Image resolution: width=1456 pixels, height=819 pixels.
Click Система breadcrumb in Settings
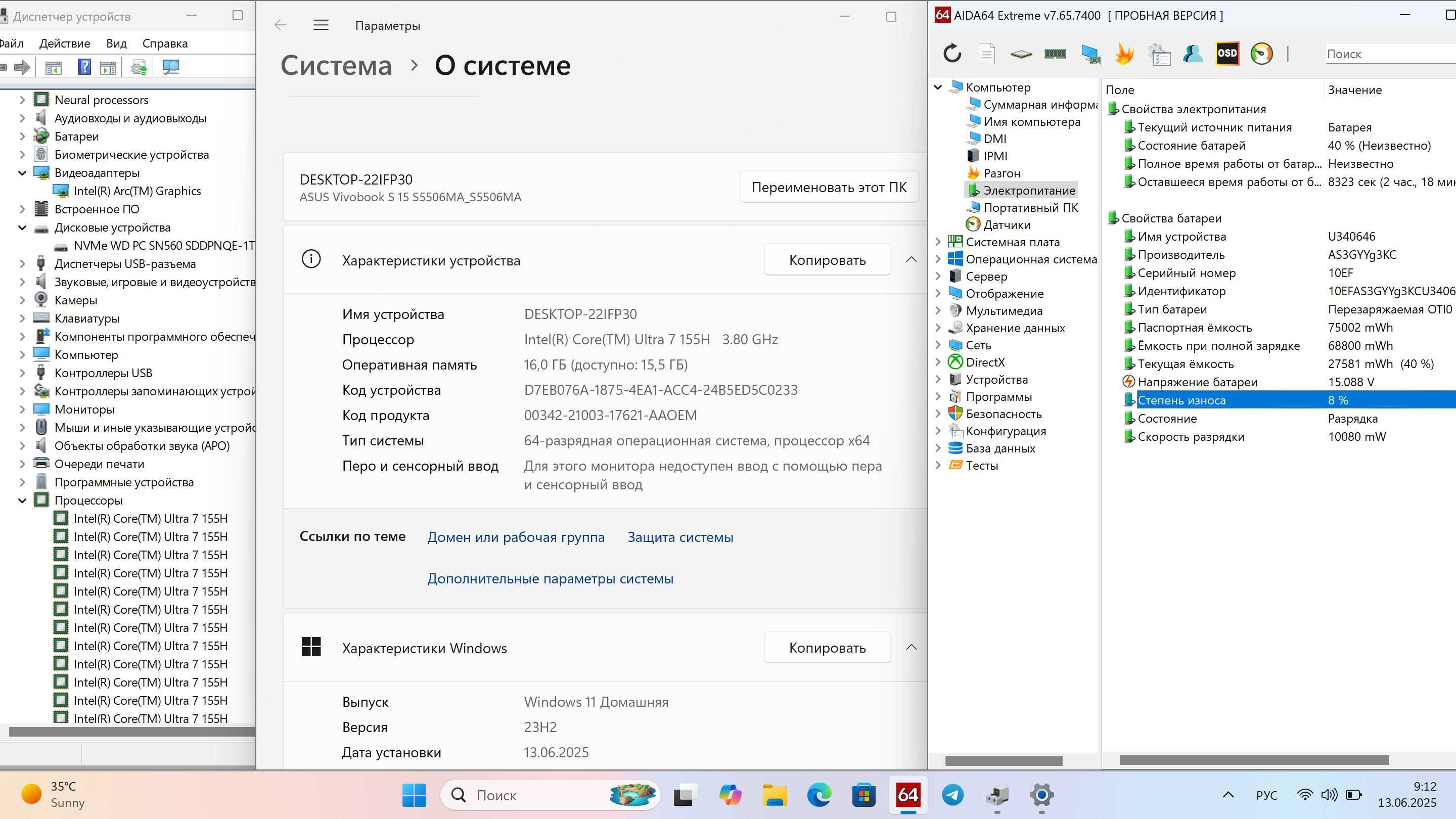pos(336,66)
